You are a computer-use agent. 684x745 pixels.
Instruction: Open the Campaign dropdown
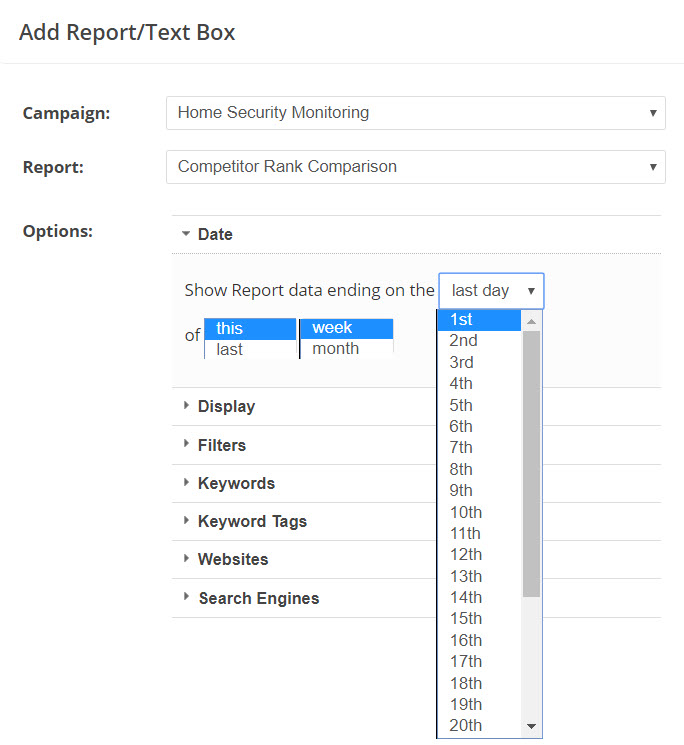click(415, 113)
